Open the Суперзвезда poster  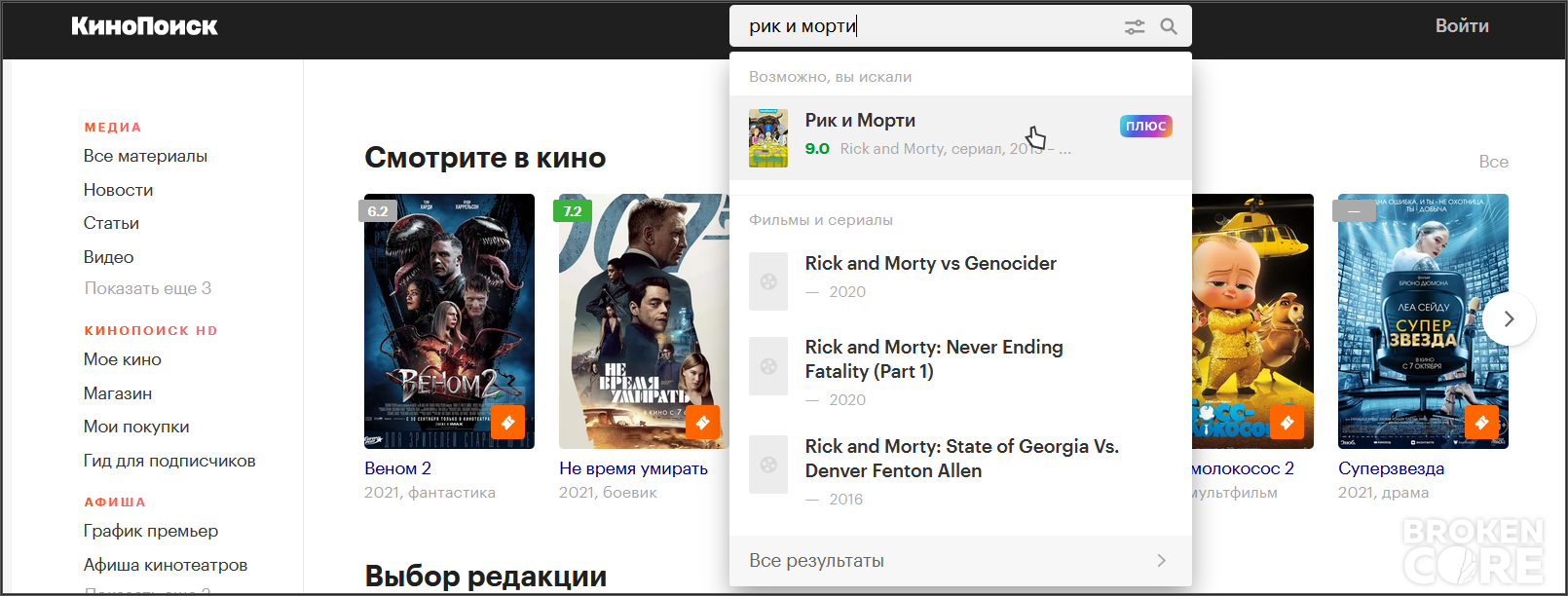coord(1423,321)
